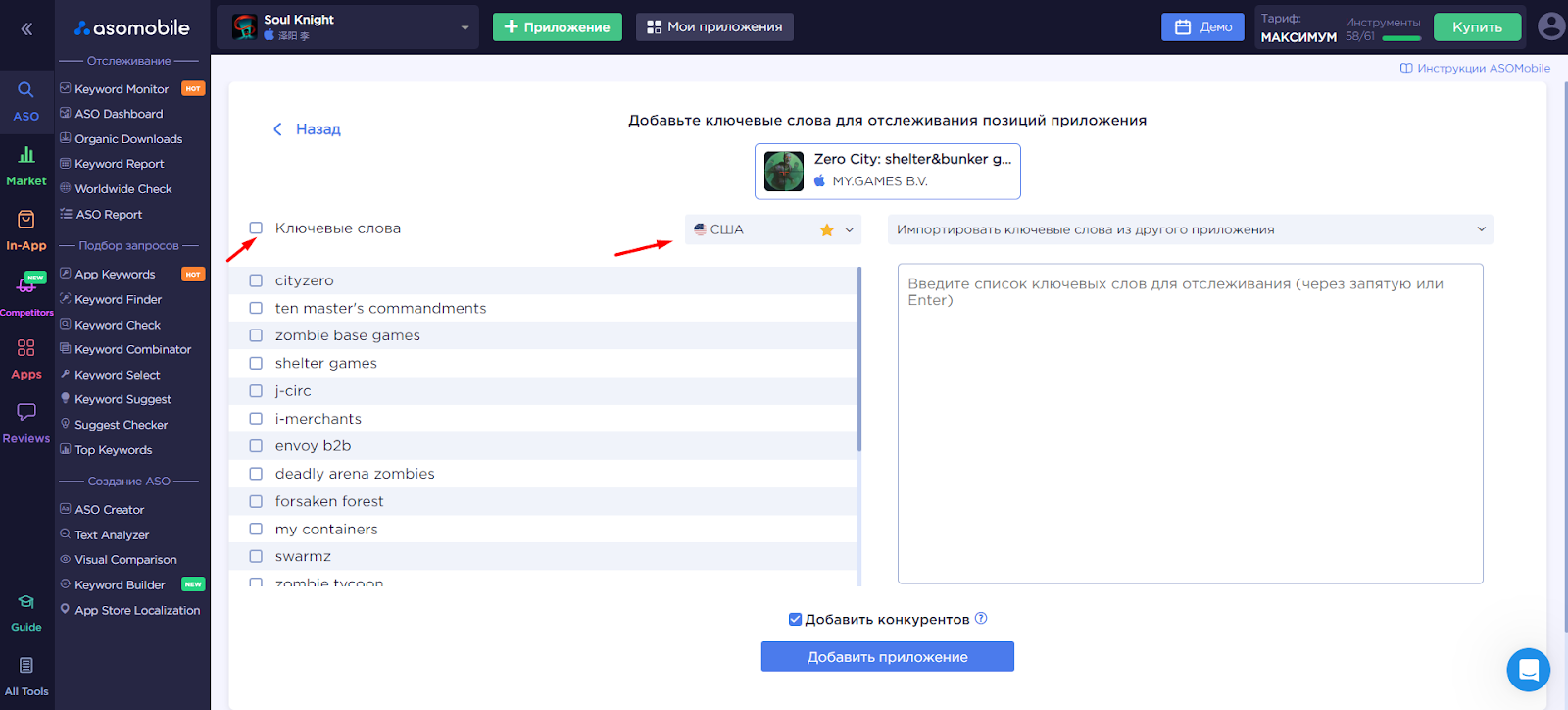Open Keyword Builder menu item

pos(121,585)
